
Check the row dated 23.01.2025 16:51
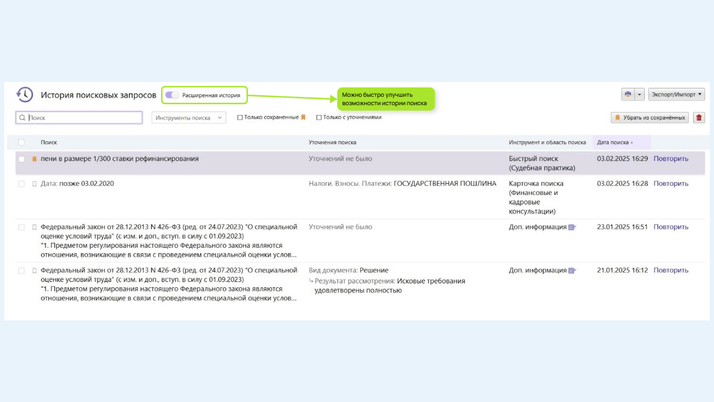(x=21, y=227)
